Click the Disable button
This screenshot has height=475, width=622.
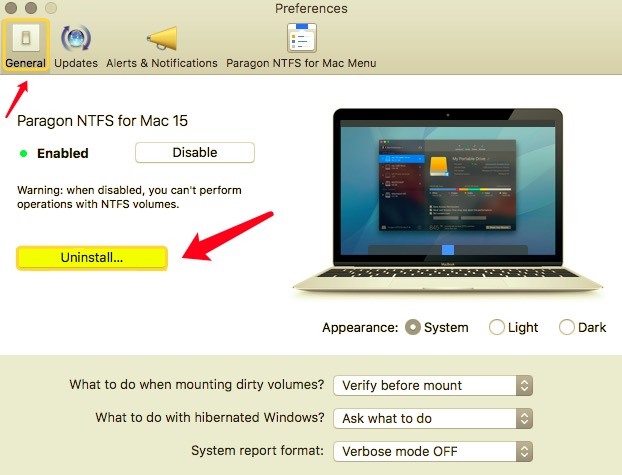[x=195, y=152]
